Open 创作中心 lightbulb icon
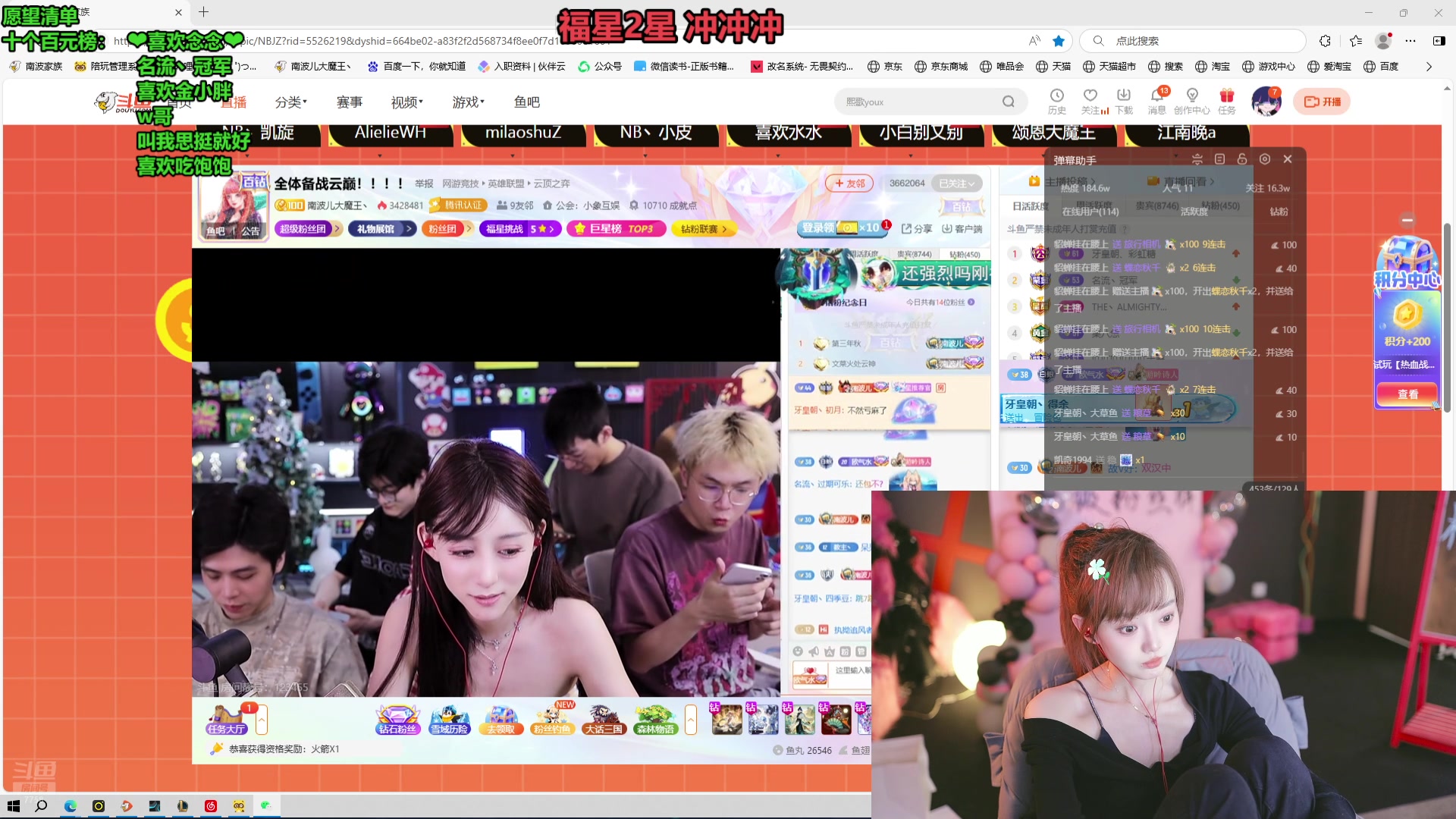The width and height of the screenshot is (1456, 819). [x=1192, y=96]
